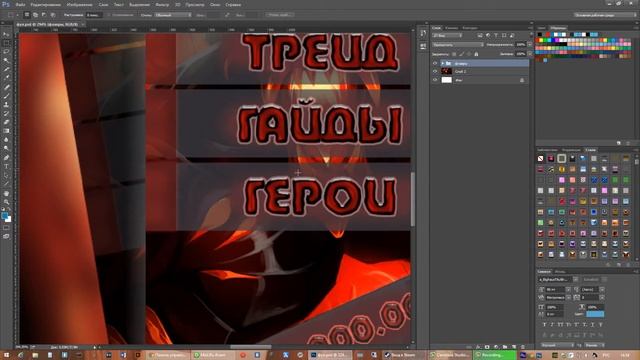Viewport: 640px width, 360px height.
Task: Select the Eyedropper tool
Action: point(6,78)
